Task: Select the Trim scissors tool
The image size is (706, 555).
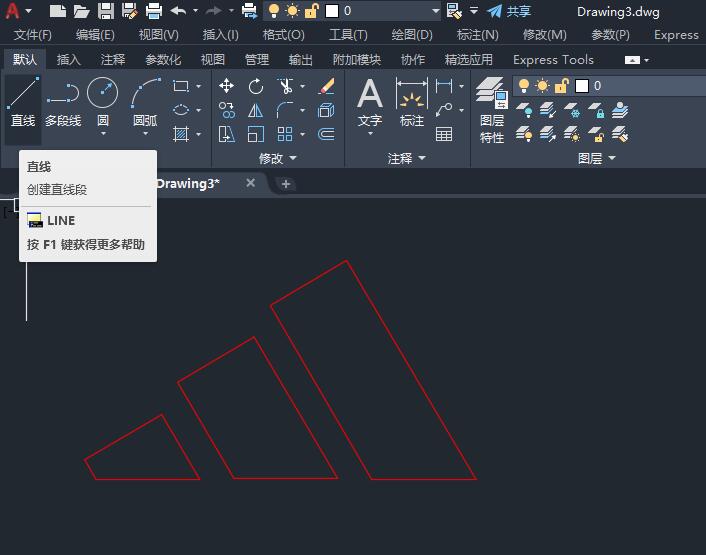Action: click(285, 86)
